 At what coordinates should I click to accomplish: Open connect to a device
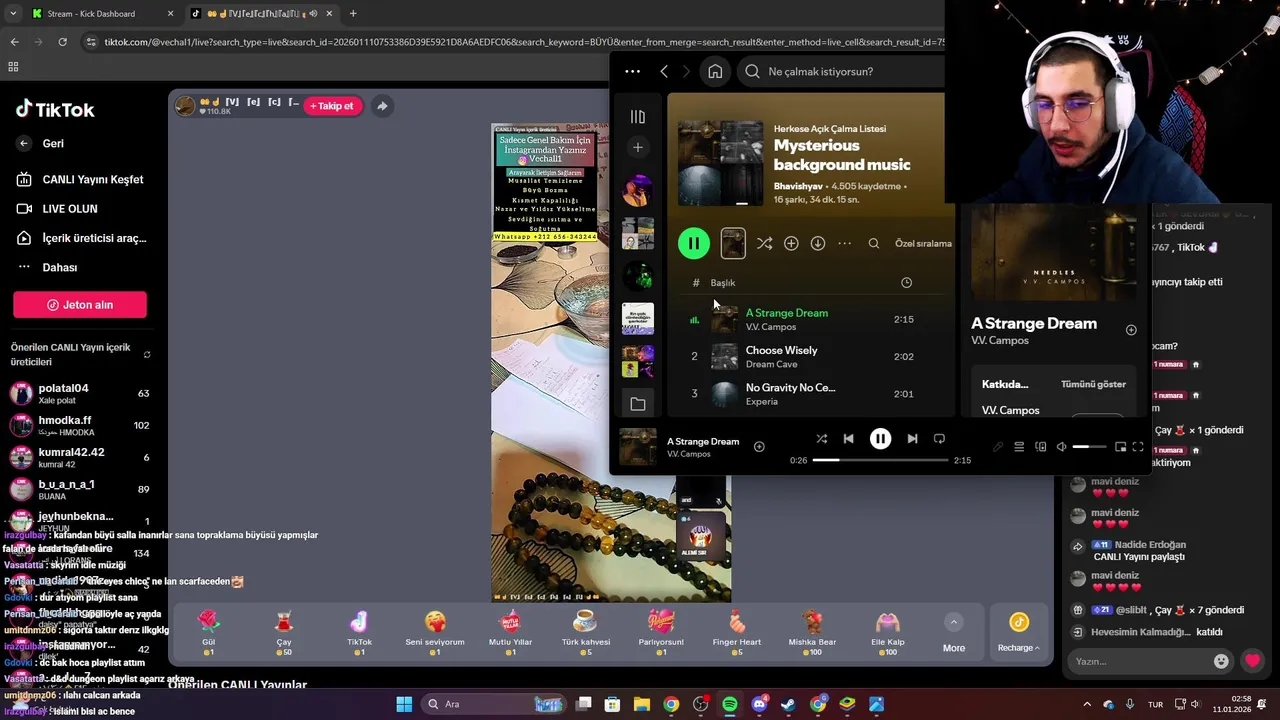(1041, 447)
